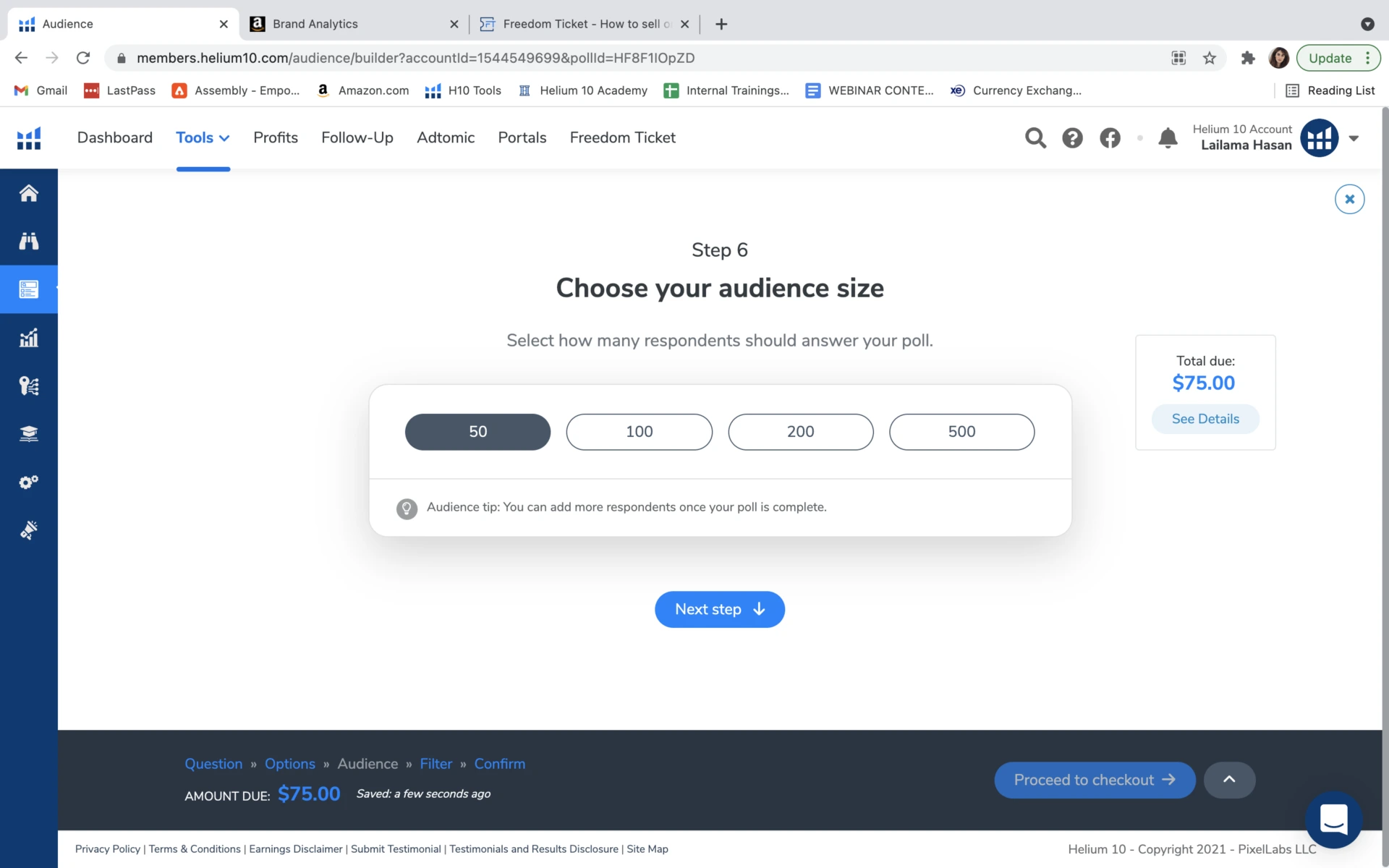This screenshot has width=1389, height=868.
Task: Choose the 500 respondents option
Action: 961,432
